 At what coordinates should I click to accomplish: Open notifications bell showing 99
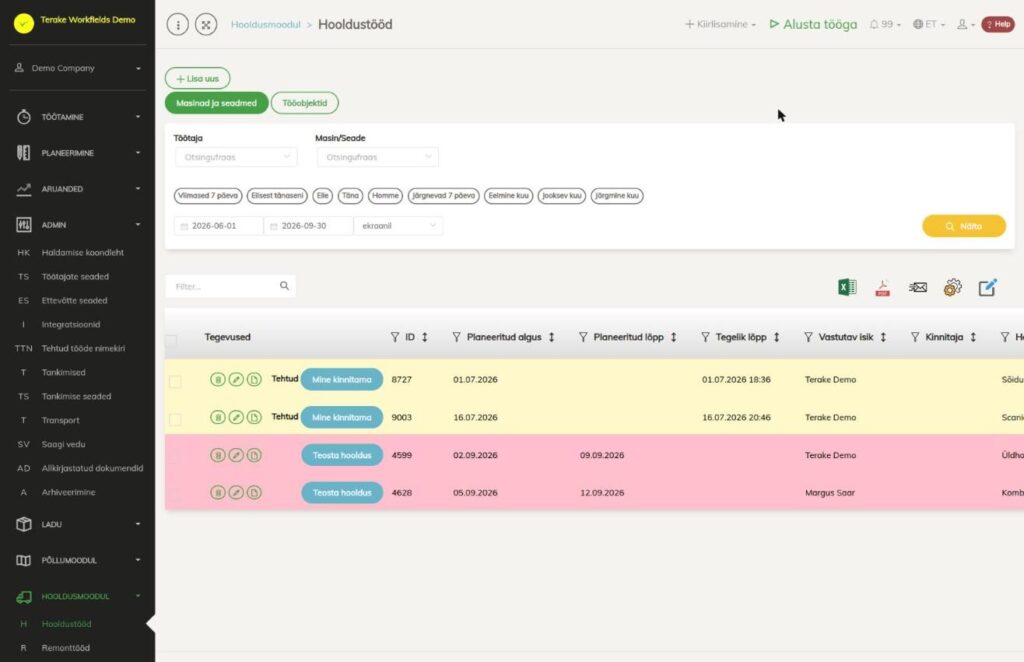point(884,24)
